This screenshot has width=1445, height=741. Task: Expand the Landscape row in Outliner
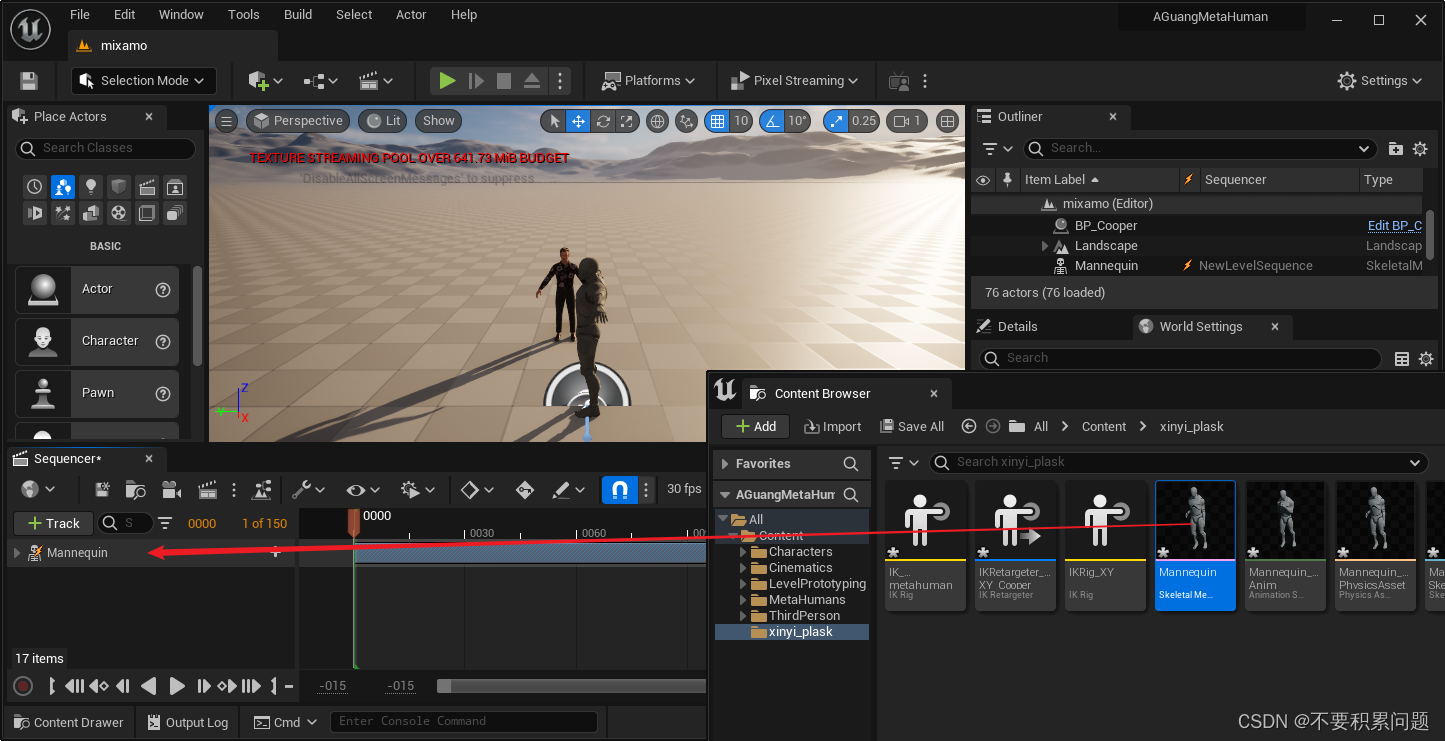pyautogui.click(x=1045, y=246)
